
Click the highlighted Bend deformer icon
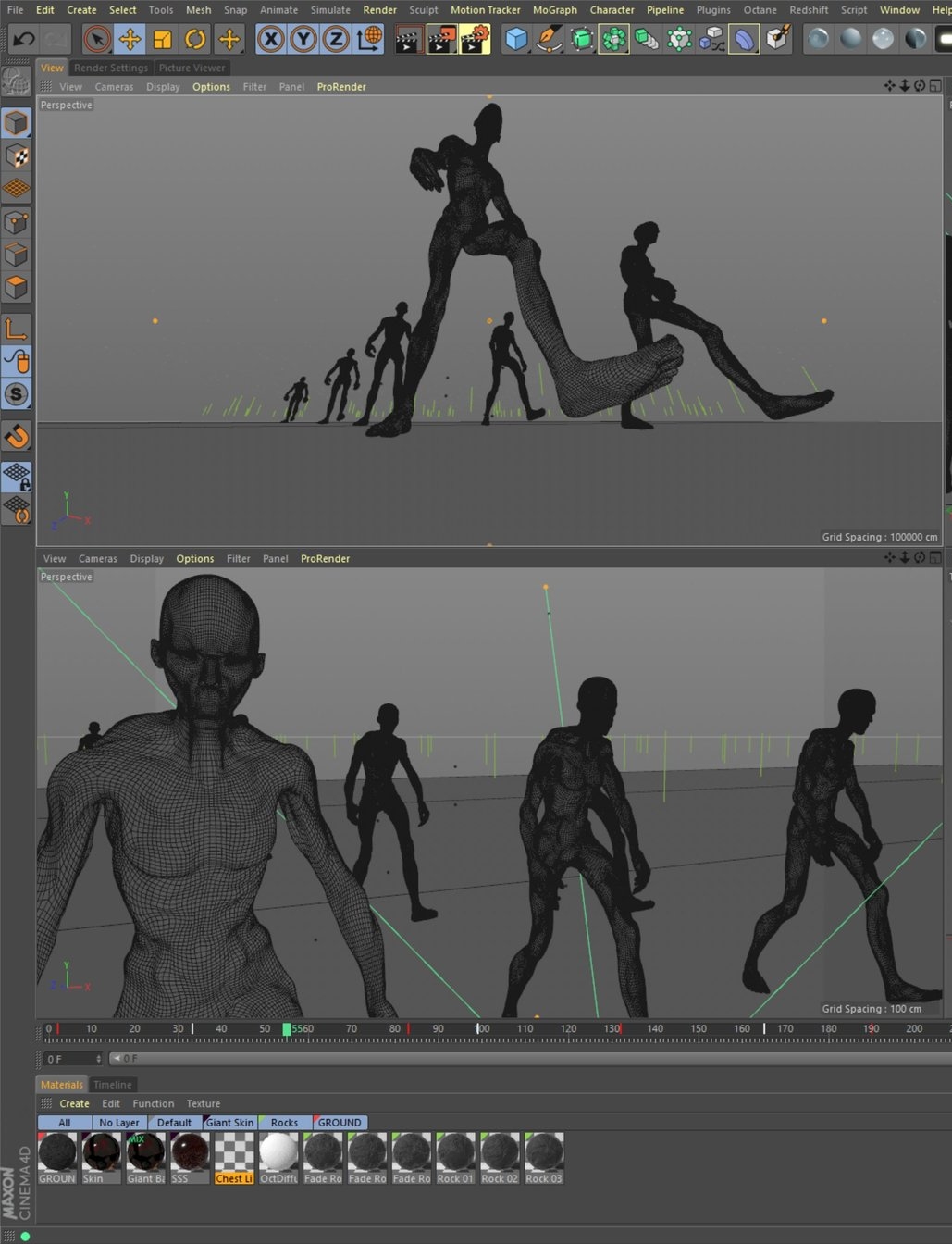pos(744,39)
